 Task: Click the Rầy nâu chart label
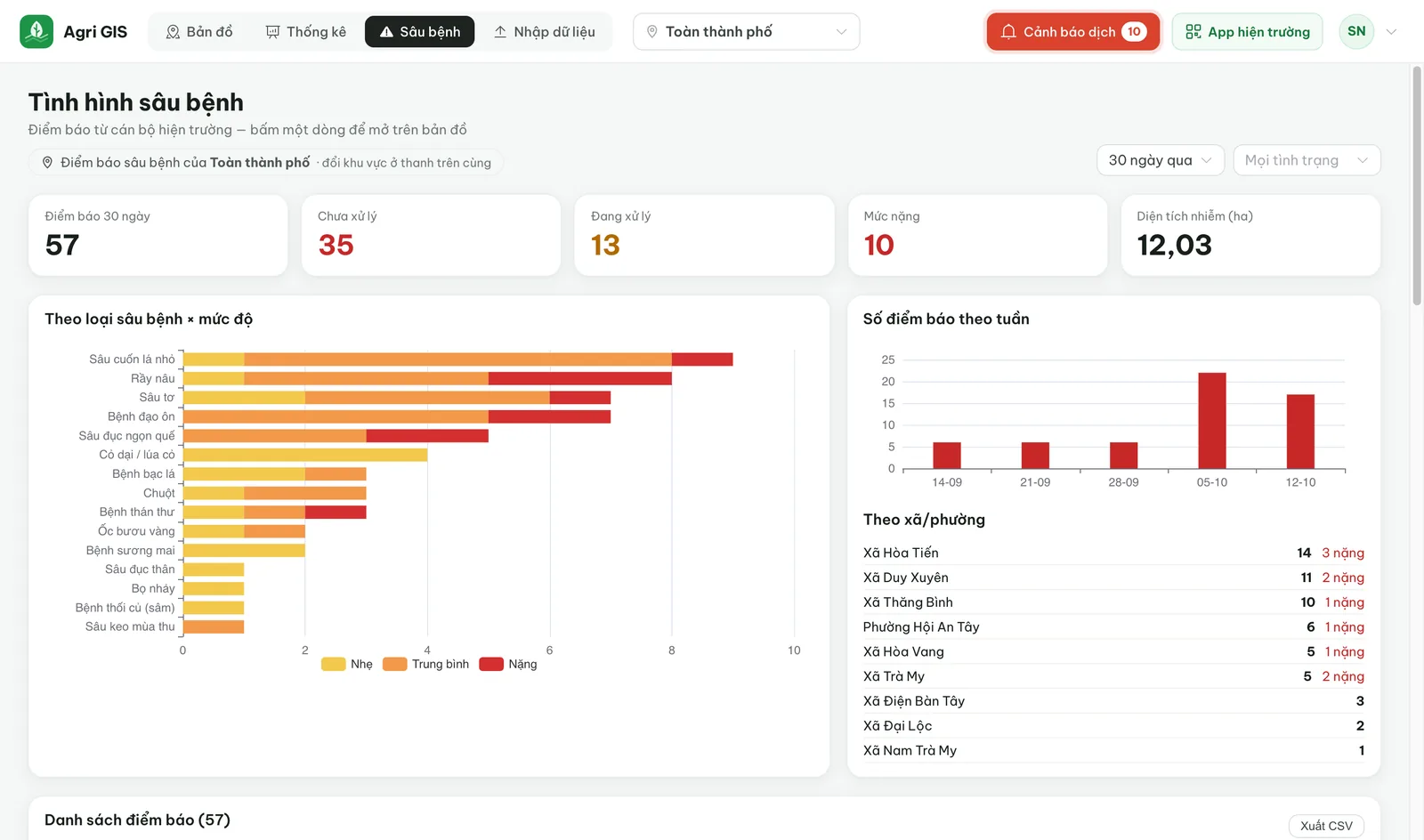click(x=153, y=378)
